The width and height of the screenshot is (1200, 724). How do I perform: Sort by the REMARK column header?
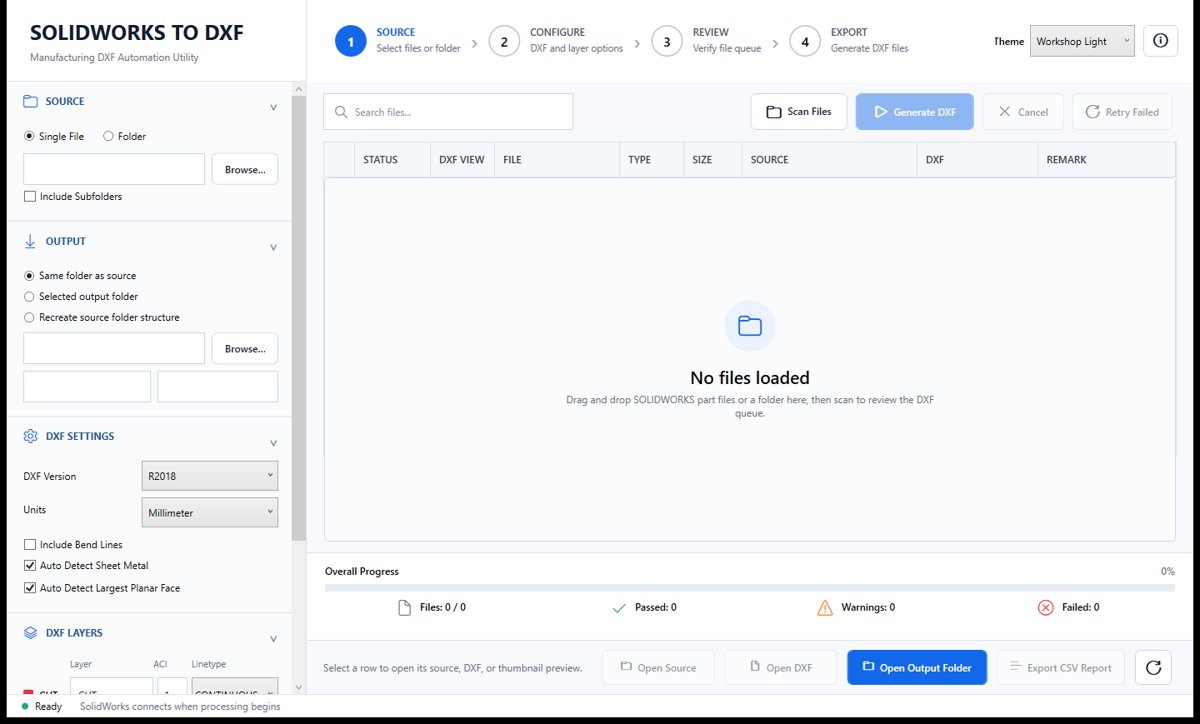click(x=1106, y=160)
